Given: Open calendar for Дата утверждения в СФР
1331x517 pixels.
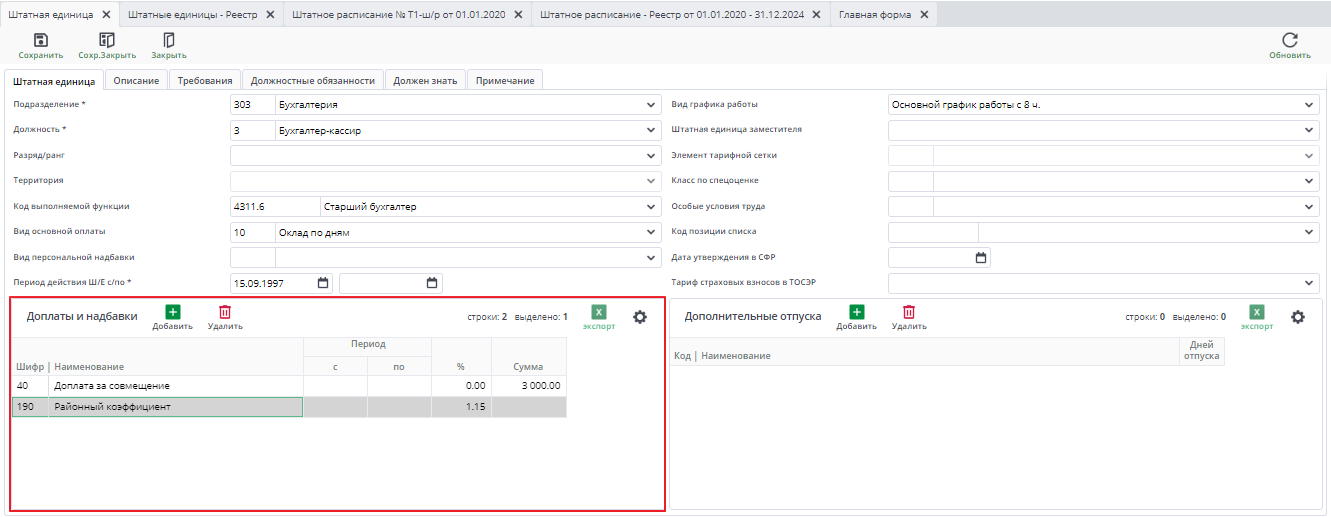Looking at the screenshot, I should click(x=981, y=258).
